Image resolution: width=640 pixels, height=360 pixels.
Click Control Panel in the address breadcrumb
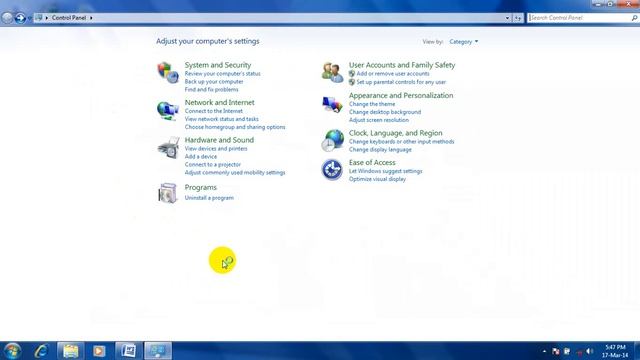[69, 18]
